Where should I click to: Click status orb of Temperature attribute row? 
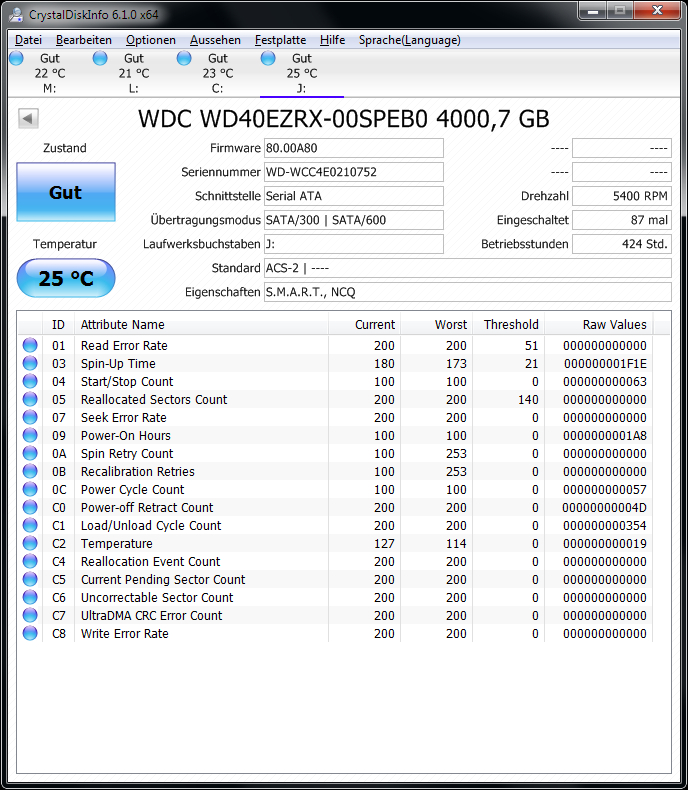point(30,543)
